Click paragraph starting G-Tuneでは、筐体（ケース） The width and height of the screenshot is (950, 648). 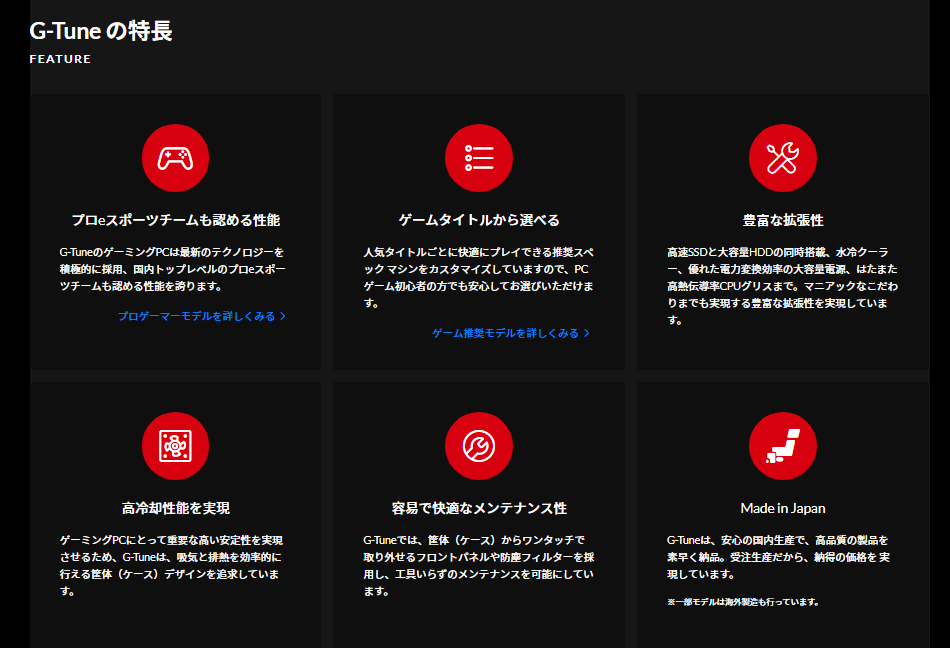click(479, 566)
